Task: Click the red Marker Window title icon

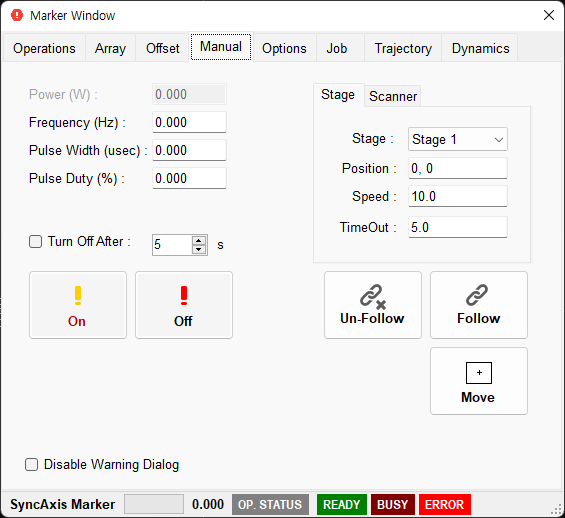Action: (x=17, y=15)
